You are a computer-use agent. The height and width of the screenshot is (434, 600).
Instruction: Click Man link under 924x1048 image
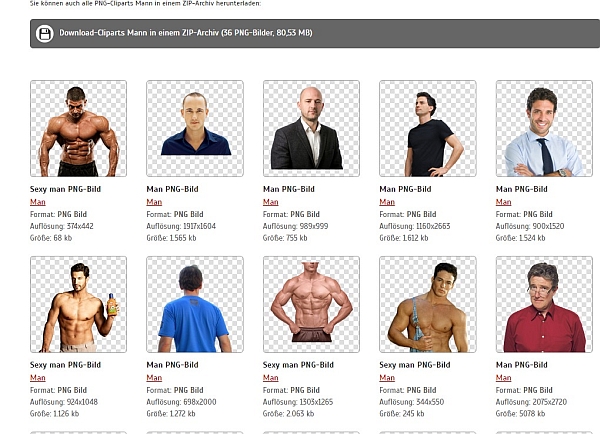[x=38, y=378]
